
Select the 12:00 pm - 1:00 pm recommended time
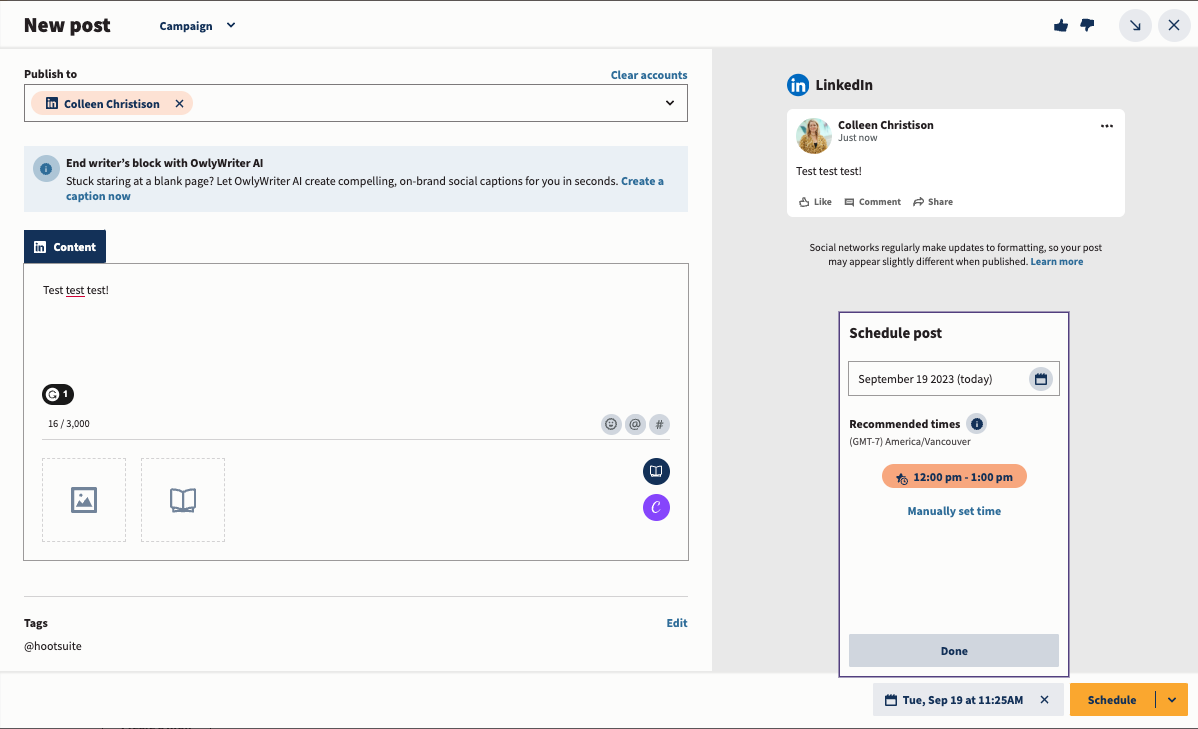click(954, 477)
